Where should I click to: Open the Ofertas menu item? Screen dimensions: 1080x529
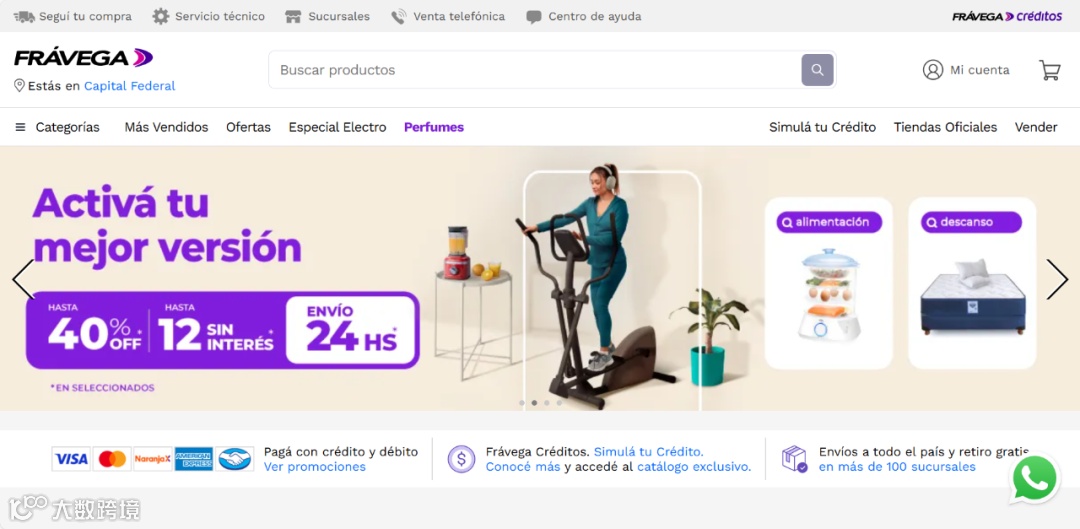coord(248,127)
